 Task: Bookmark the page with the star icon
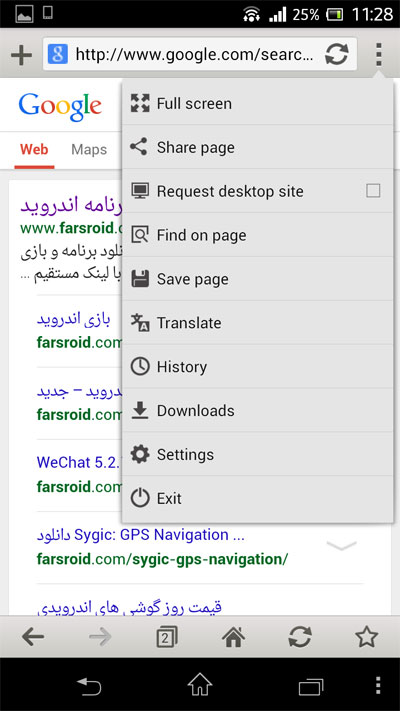pyautogui.click(x=366, y=637)
